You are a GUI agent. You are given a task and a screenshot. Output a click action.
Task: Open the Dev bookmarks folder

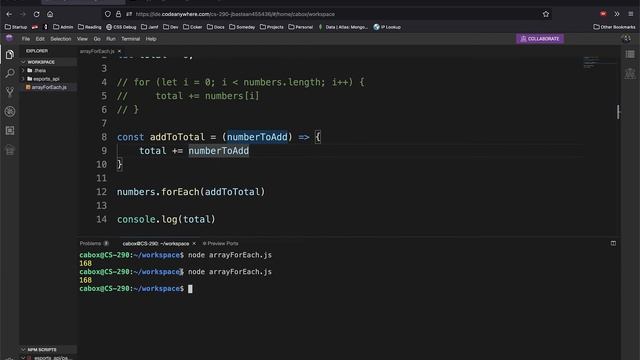171,27
